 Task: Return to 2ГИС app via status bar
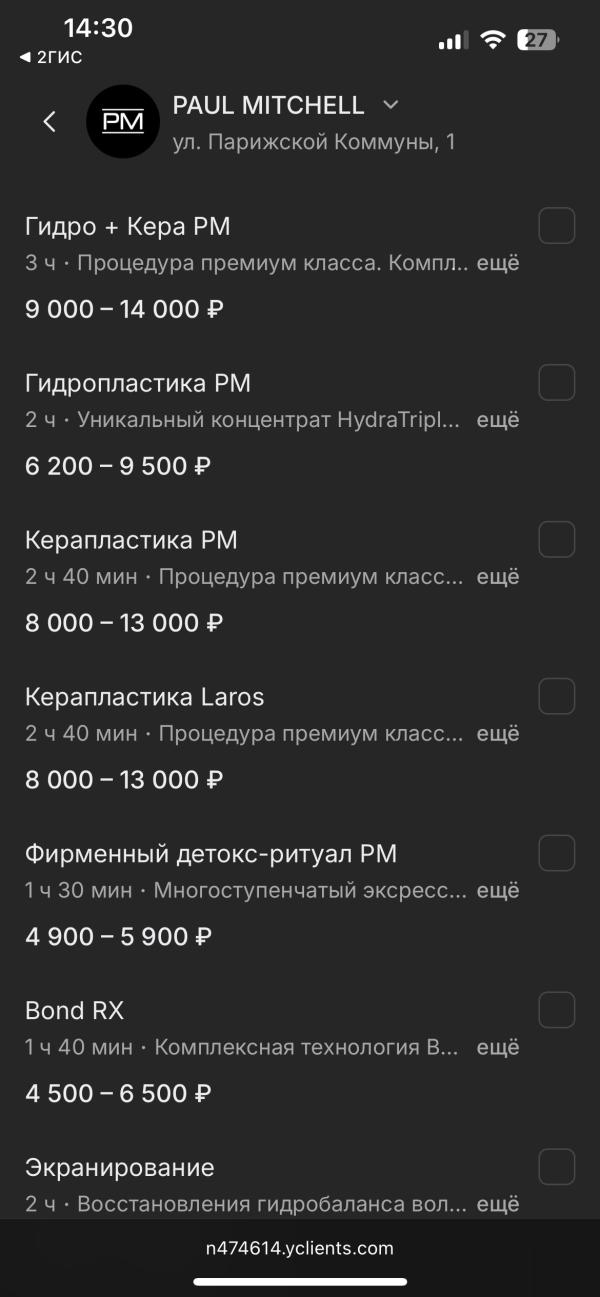click(52, 57)
